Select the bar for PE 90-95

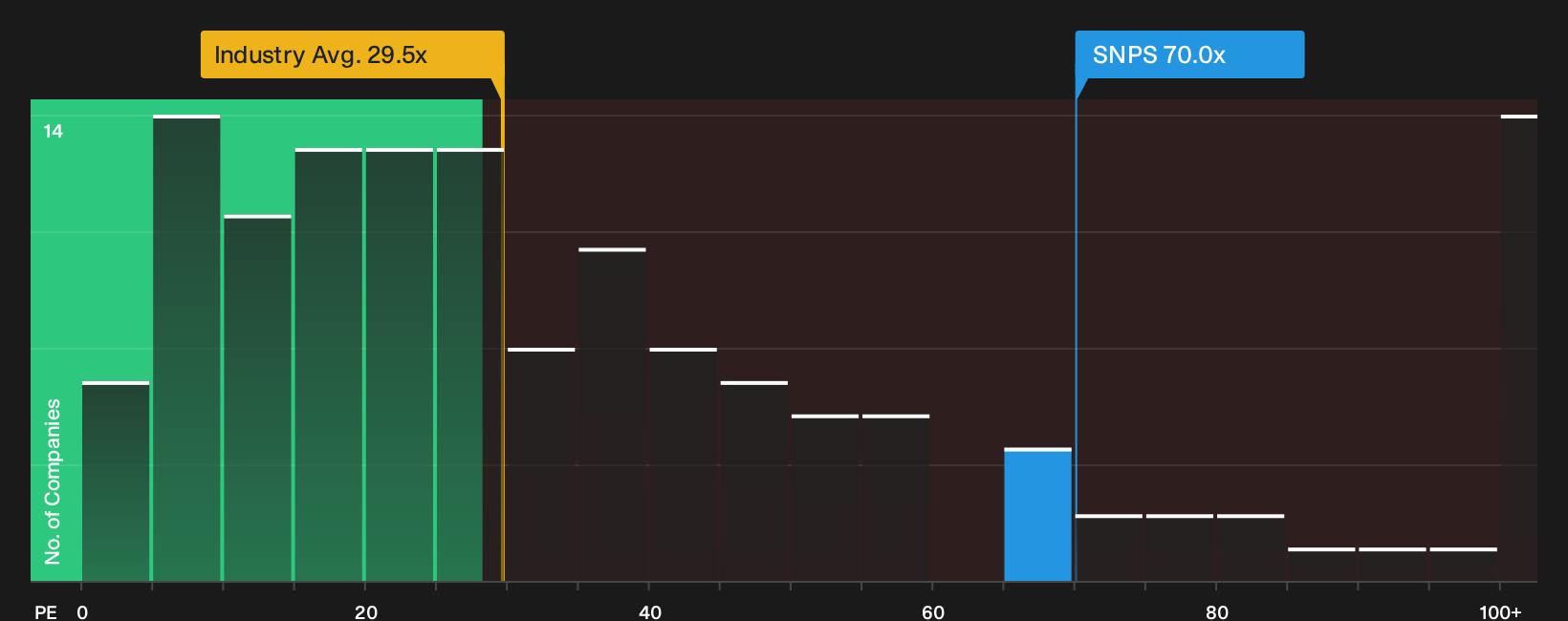coord(1392,565)
